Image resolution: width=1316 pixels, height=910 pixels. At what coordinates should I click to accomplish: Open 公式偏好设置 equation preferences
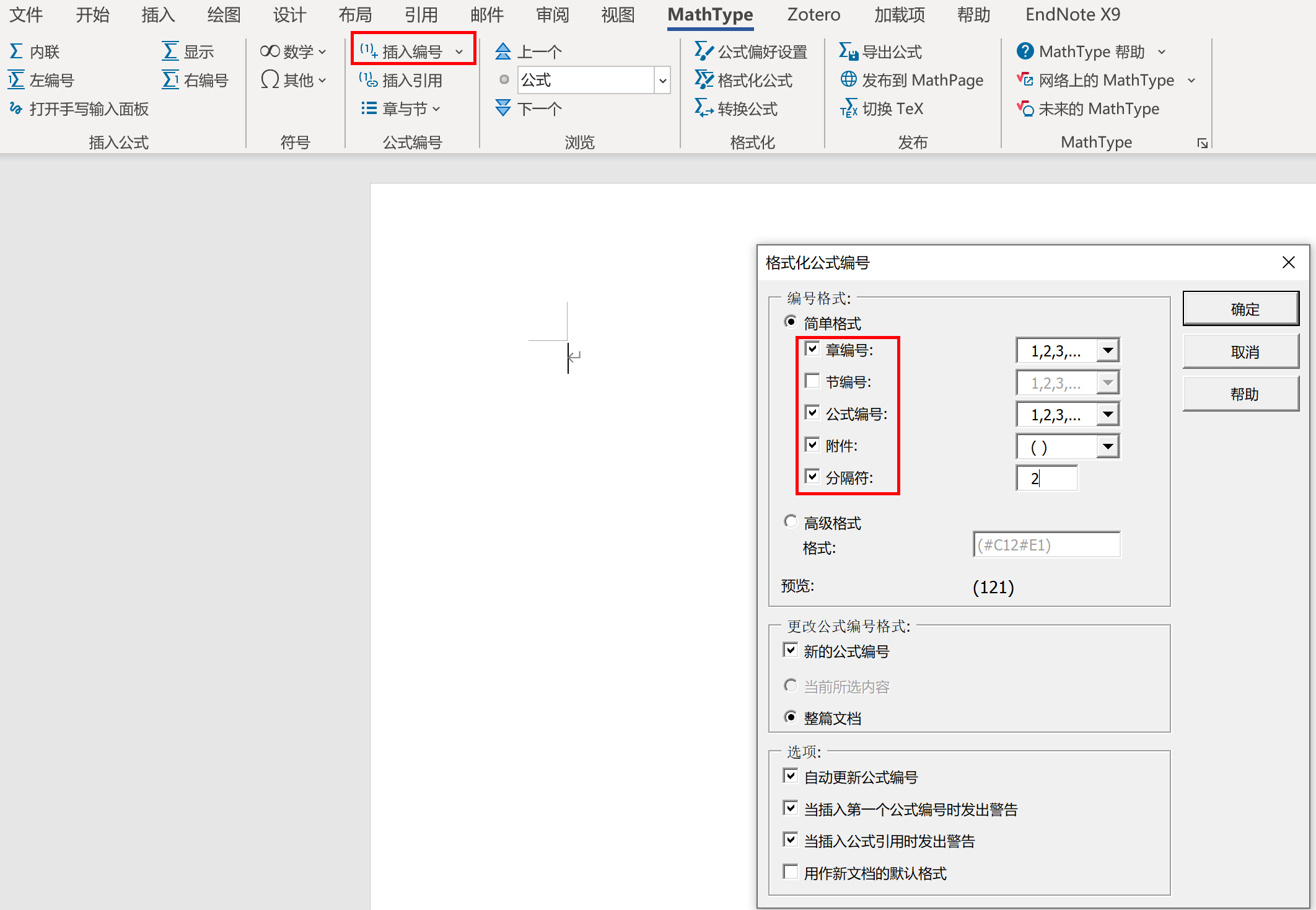pos(704,51)
